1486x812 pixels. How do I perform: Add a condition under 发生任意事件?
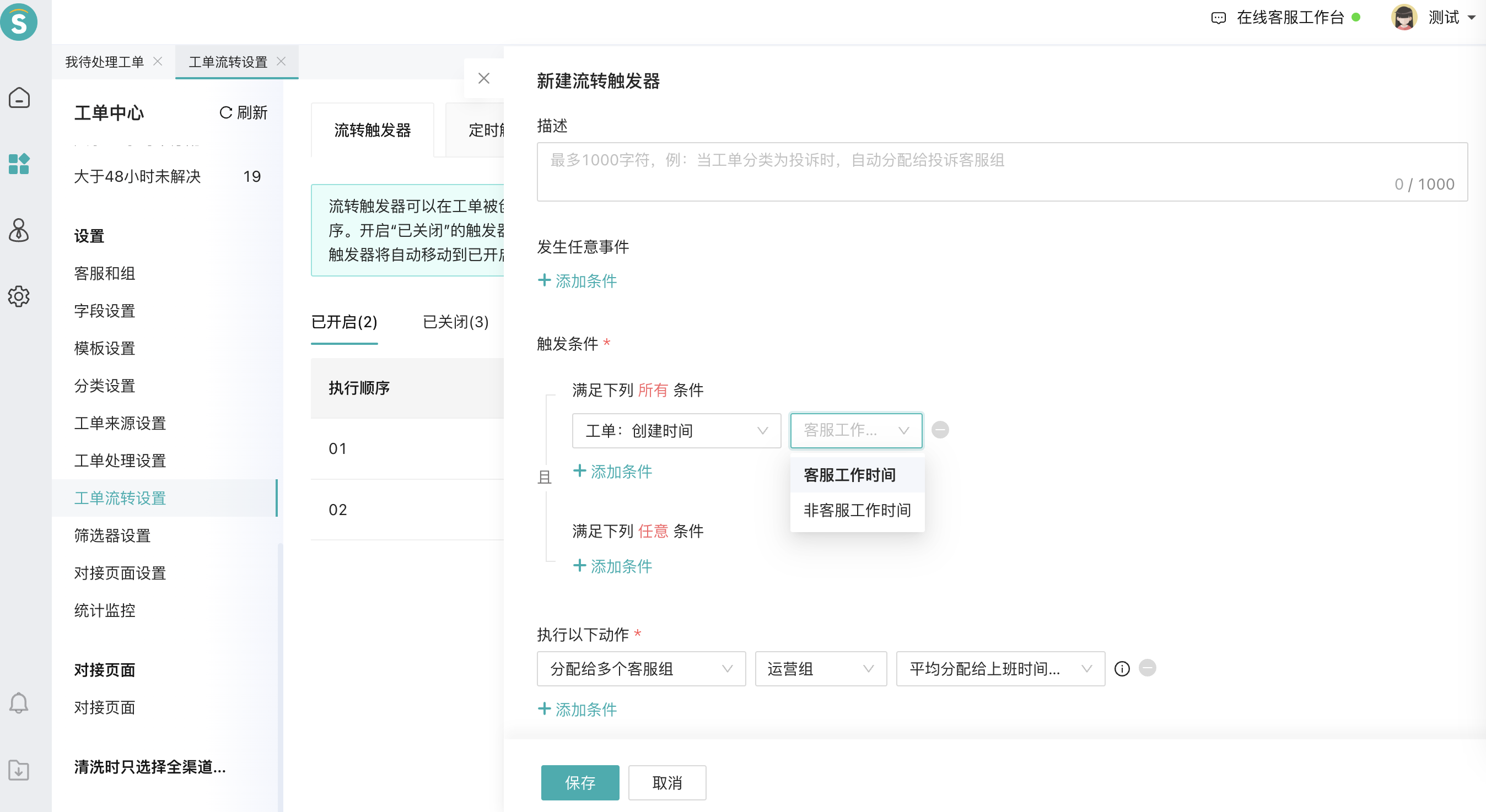578,281
